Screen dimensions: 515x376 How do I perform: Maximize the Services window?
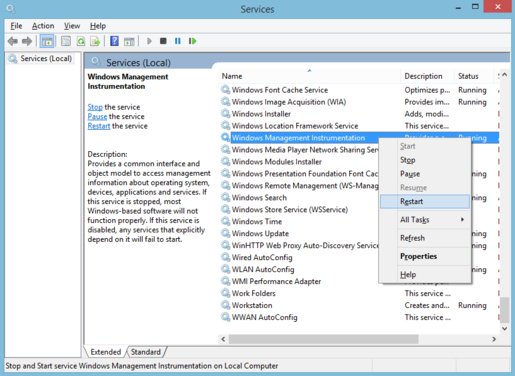click(x=475, y=7)
